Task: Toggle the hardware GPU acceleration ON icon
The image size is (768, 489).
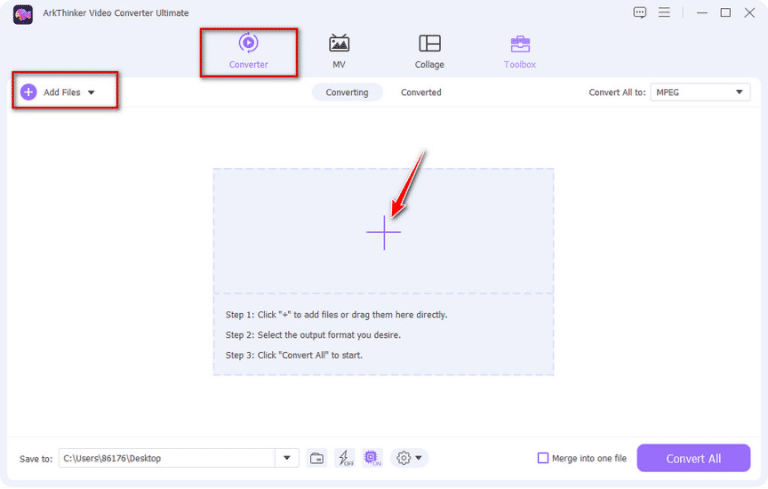Action: point(372,458)
